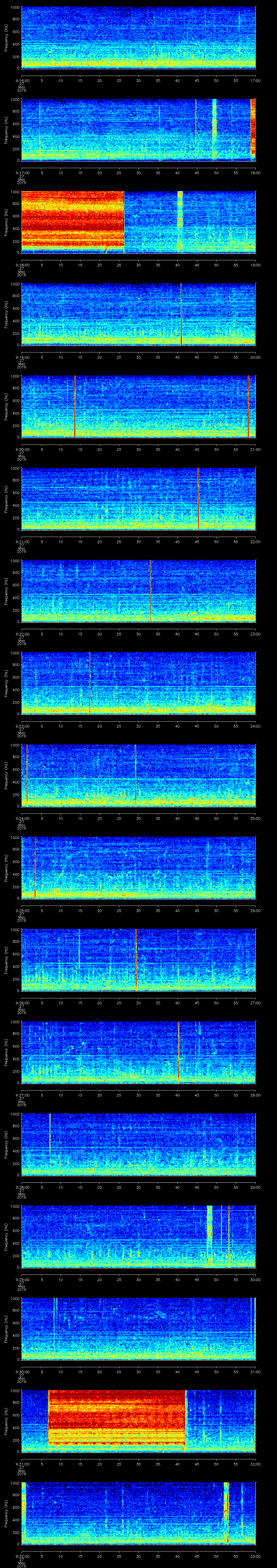Click the 17:00 end time label
The height and width of the screenshot is (1568, 277).
(x=256, y=80)
